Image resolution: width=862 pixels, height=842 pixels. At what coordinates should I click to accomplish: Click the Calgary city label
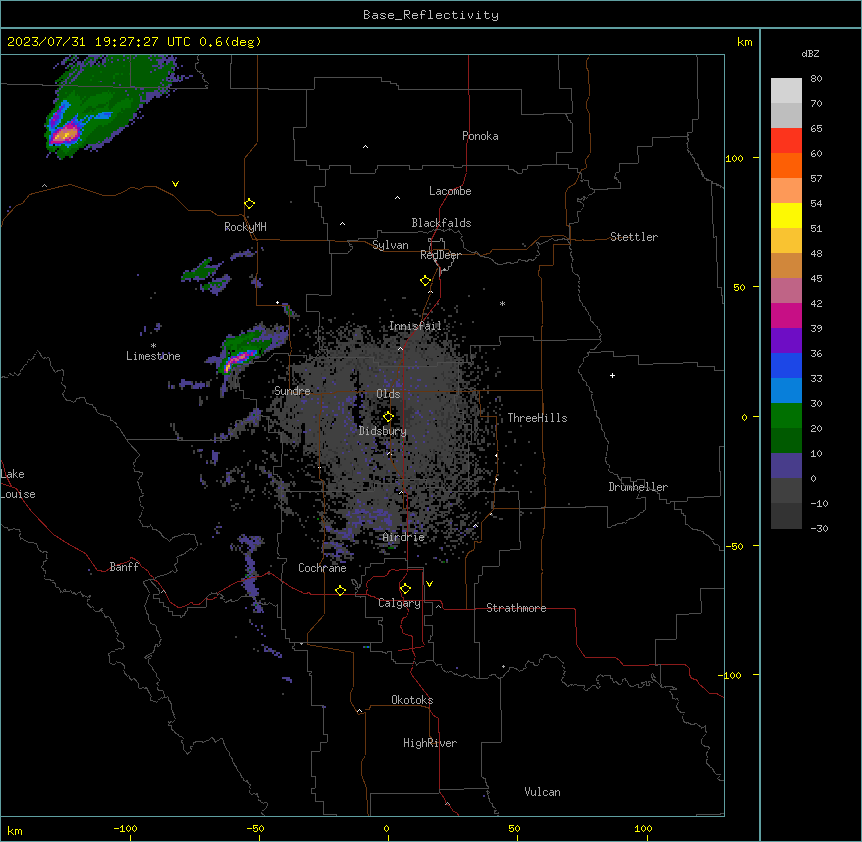pyautogui.click(x=399, y=603)
